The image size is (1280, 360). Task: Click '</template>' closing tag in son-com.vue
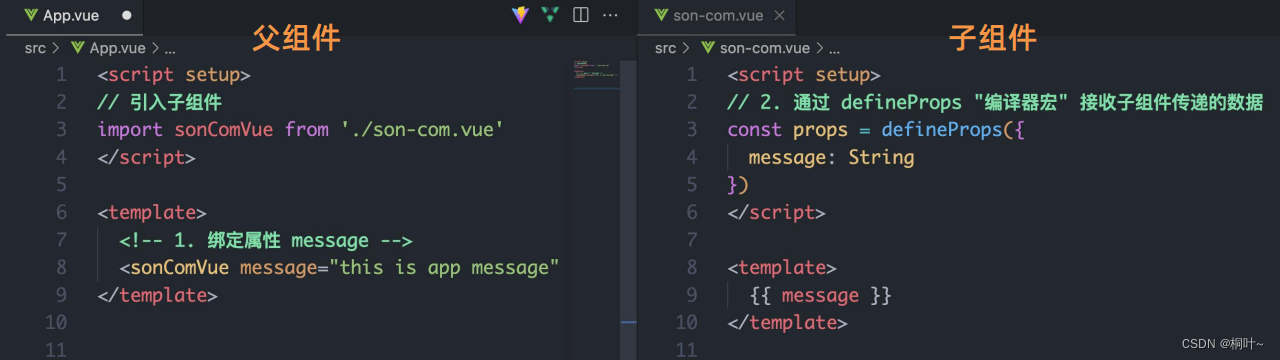click(788, 323)
